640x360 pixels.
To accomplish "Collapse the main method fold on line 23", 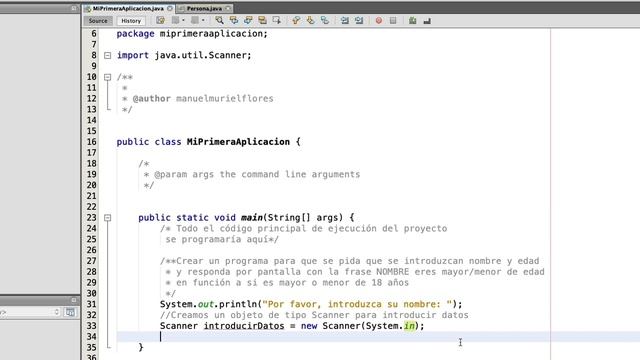I will (x=107, y=218).
